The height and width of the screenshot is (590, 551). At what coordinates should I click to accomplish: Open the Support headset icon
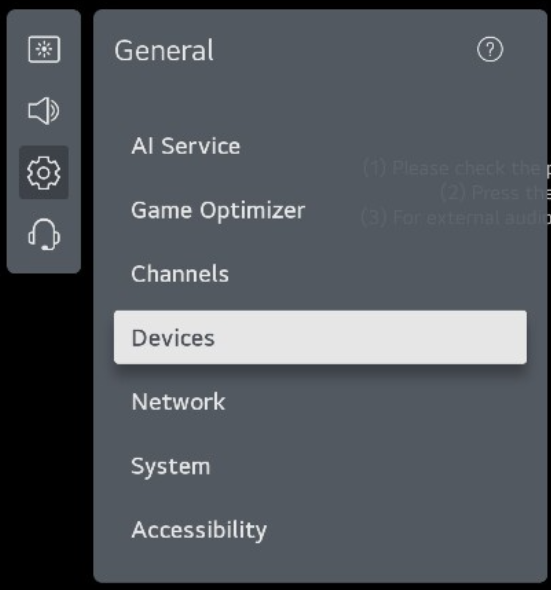click(x=44, y=234)
